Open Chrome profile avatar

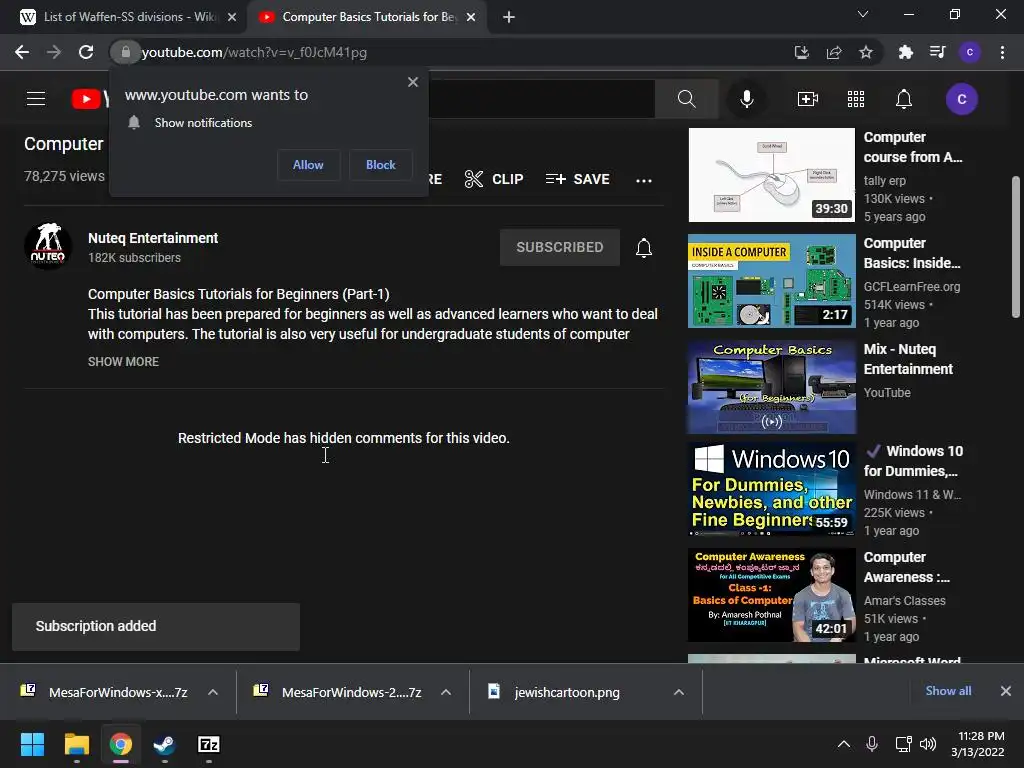click(x=970, y=52)
